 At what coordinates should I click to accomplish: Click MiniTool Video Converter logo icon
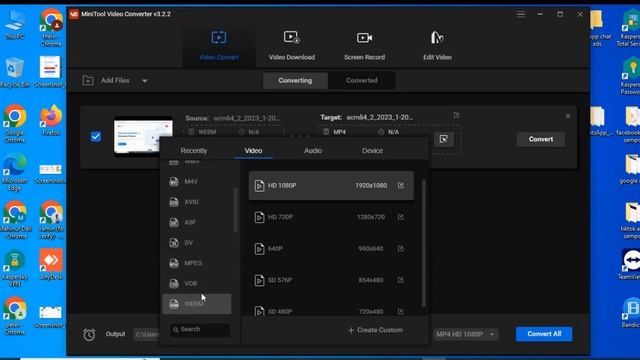pos(74,14)
